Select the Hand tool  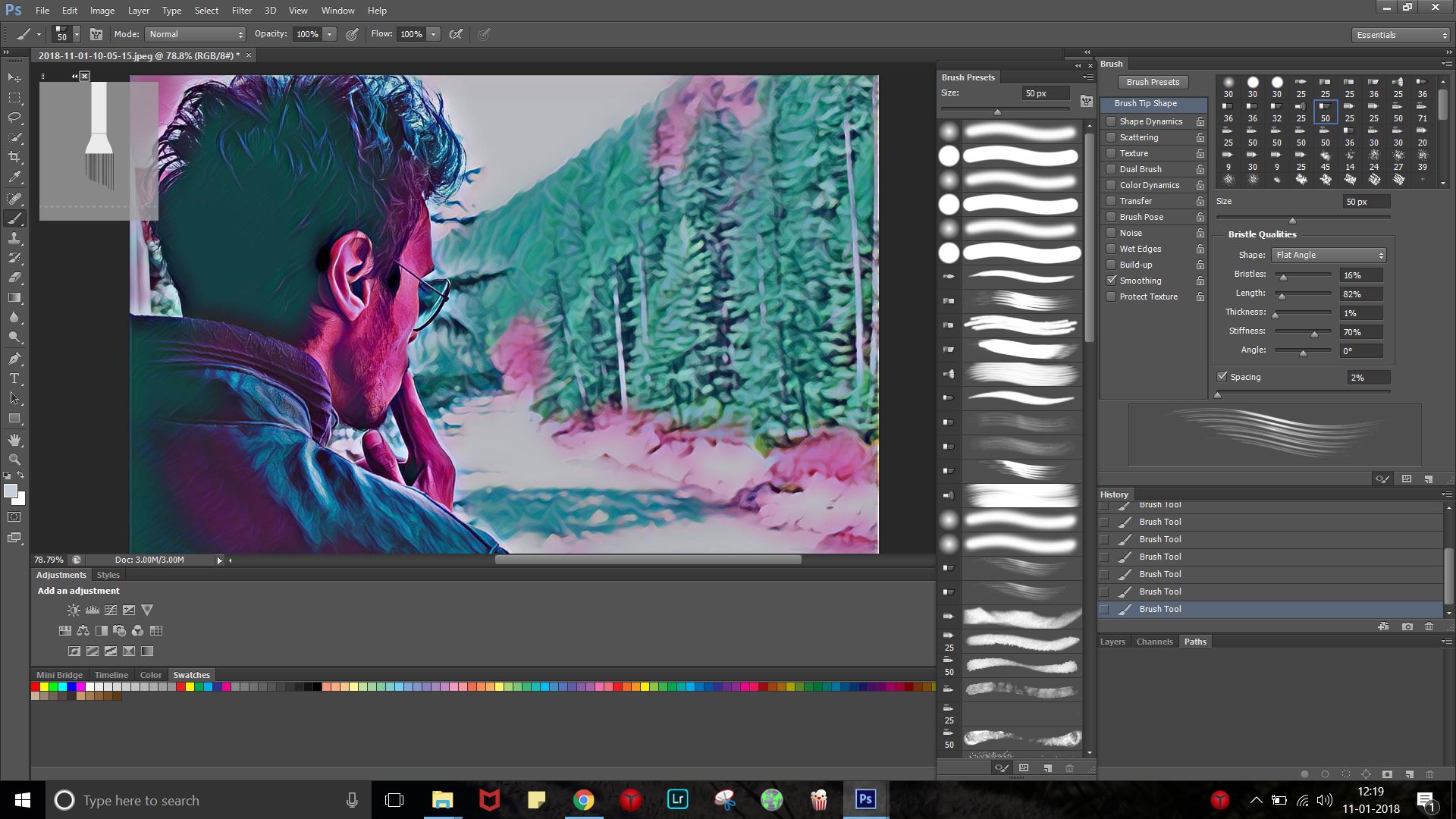[x=14, y=440]
